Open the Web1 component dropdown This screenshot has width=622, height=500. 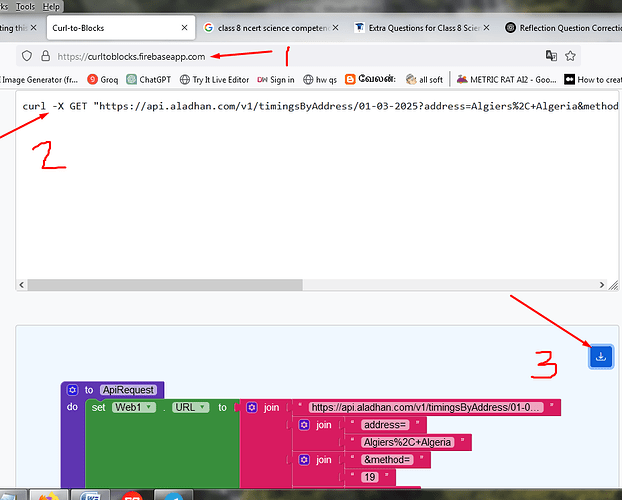(x=134, y=408)
